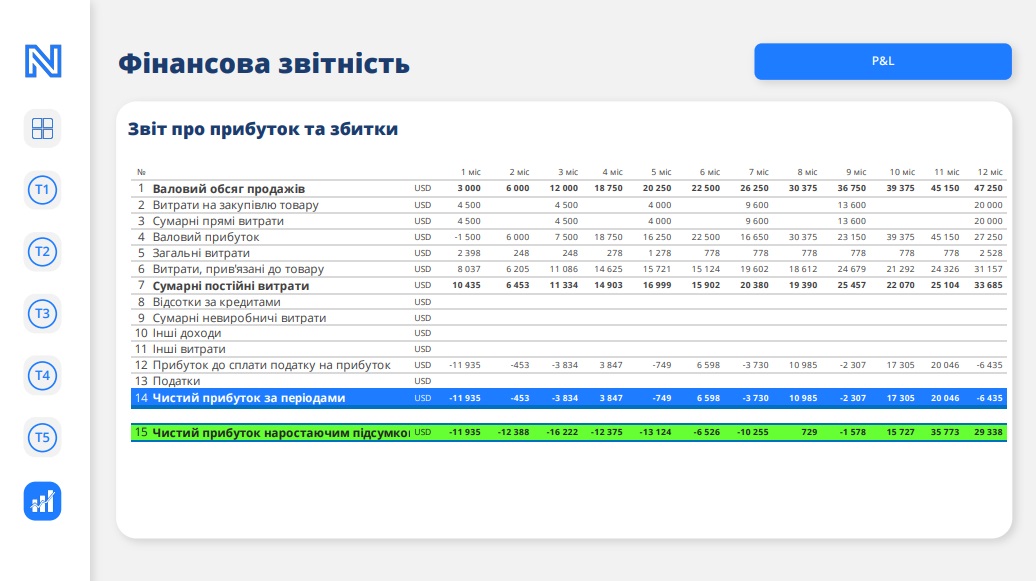This screenshot has width=1036, height=581.
Task: Click the "2 398" general expenses value
Action: (x=469, y=253)
